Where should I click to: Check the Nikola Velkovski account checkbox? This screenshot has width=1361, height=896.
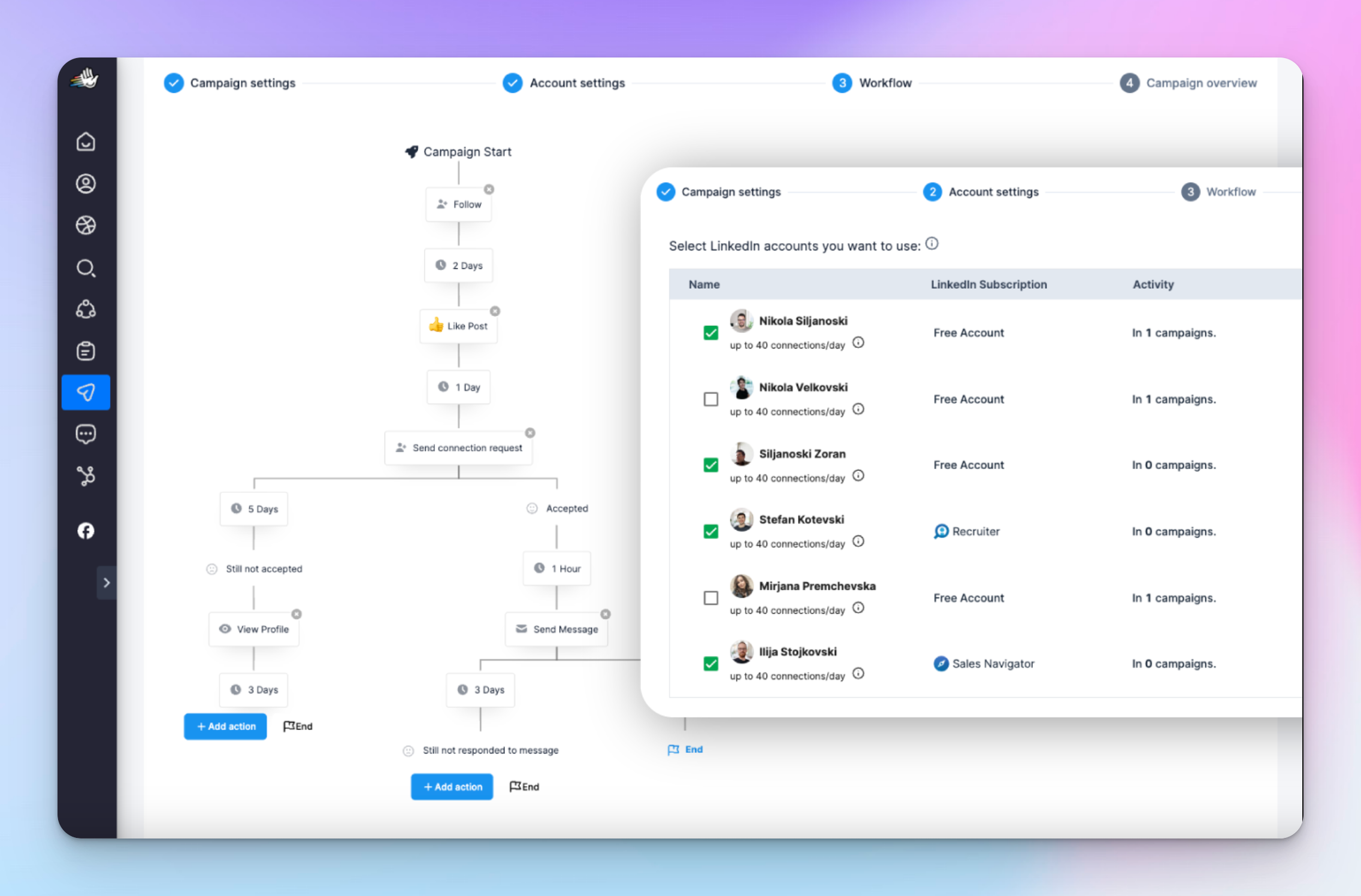point(710,399)
